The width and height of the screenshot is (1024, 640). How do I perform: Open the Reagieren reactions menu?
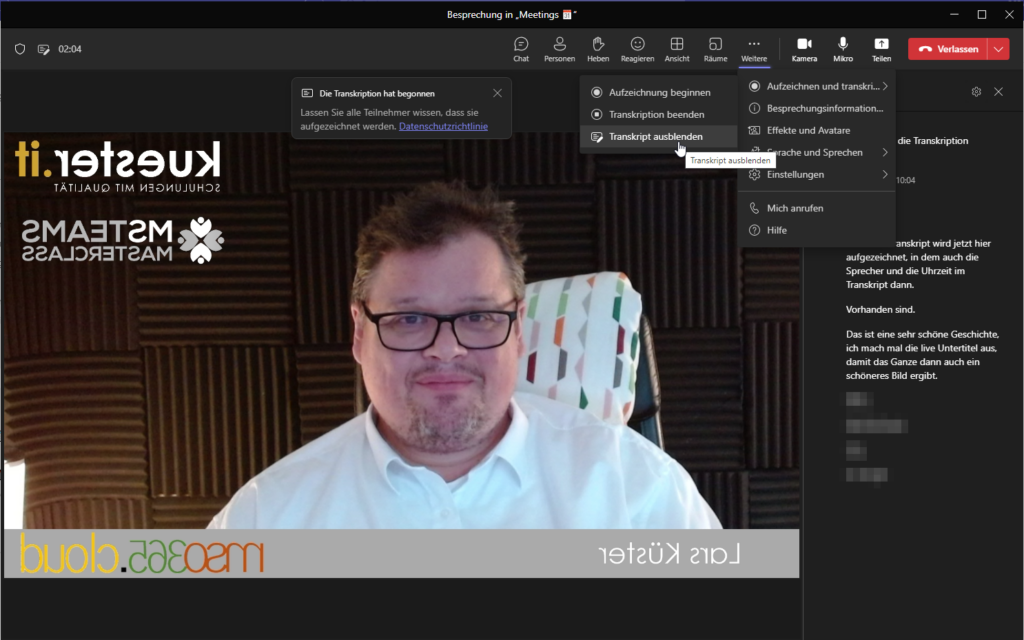pos(637,49)
